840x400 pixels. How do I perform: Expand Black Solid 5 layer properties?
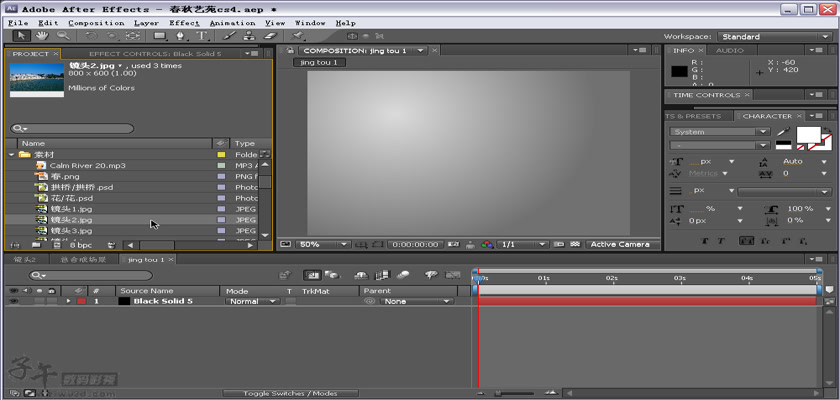pyautogui.click(x=68, y=301)
